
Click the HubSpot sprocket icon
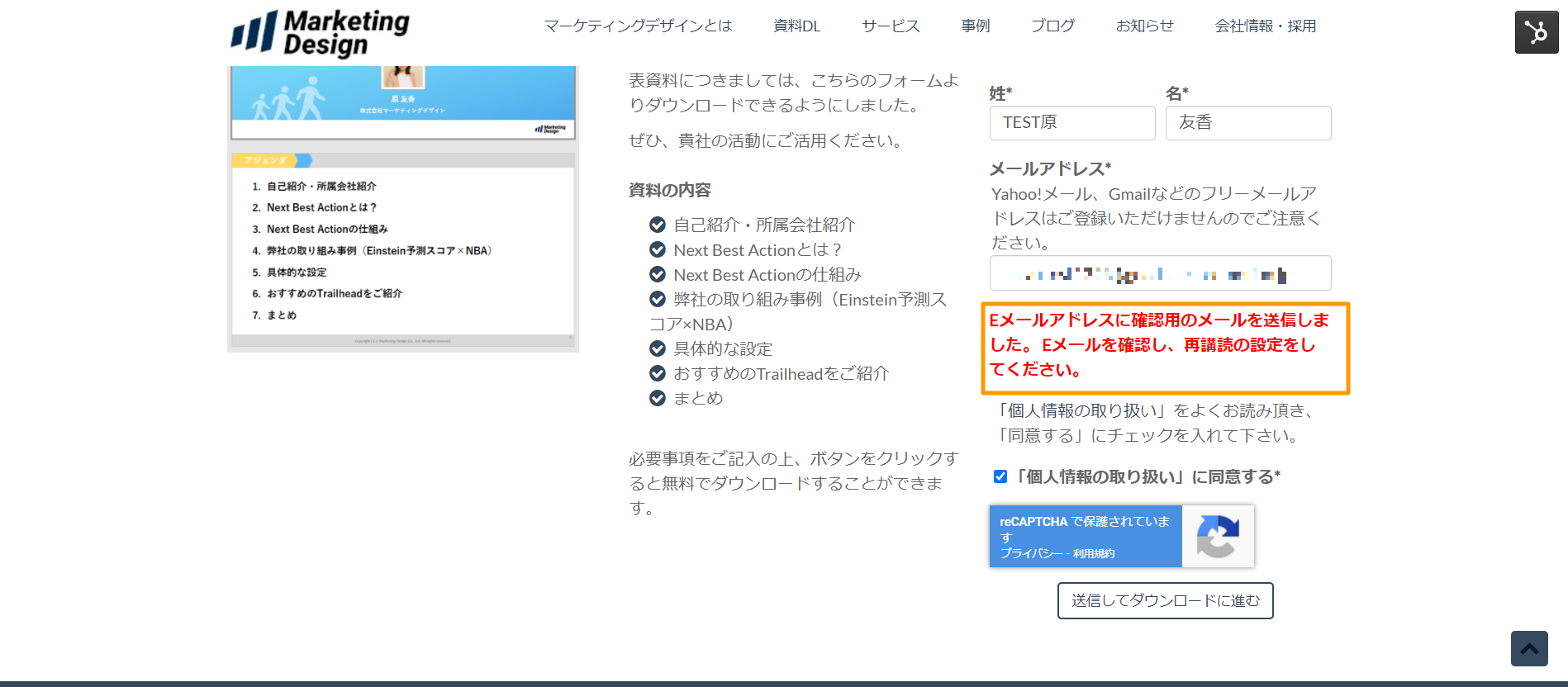(x=1536, y=33)
